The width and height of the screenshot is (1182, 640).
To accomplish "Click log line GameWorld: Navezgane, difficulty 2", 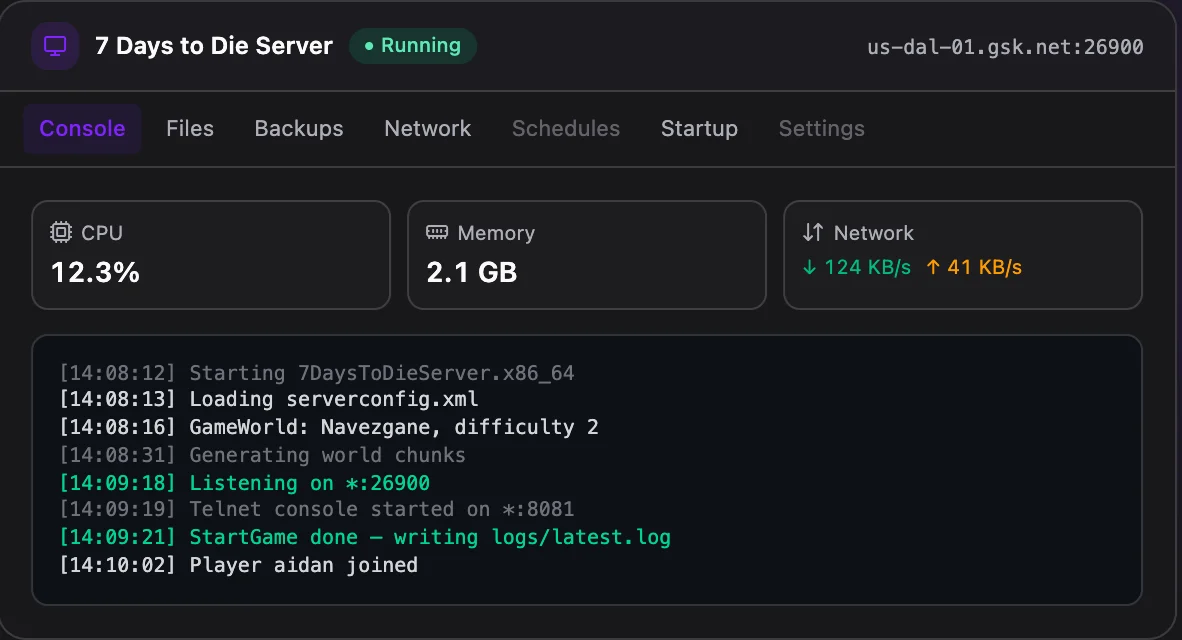I will point(329,427).
